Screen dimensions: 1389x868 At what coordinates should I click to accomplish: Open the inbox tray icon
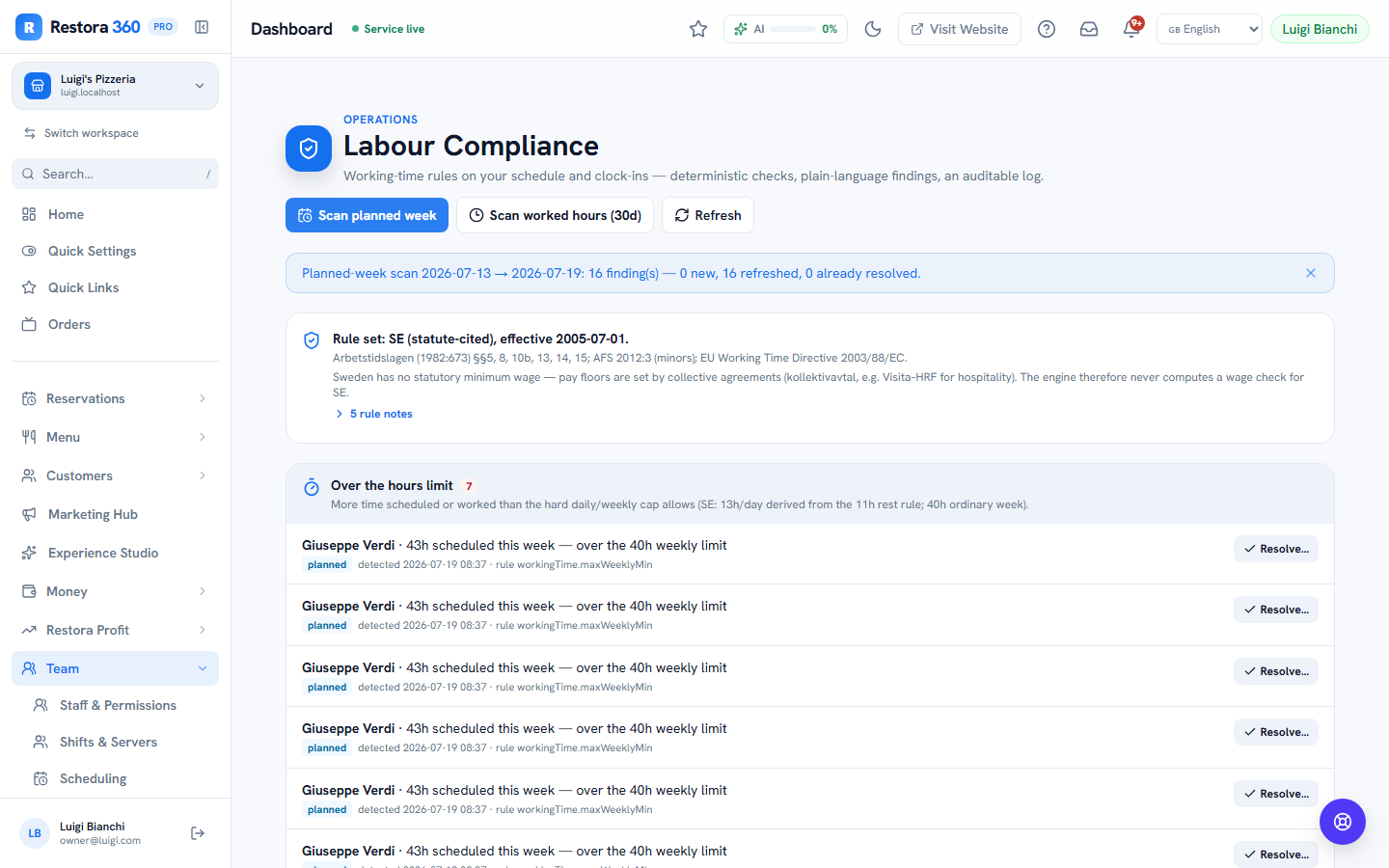coord(1089,29)
